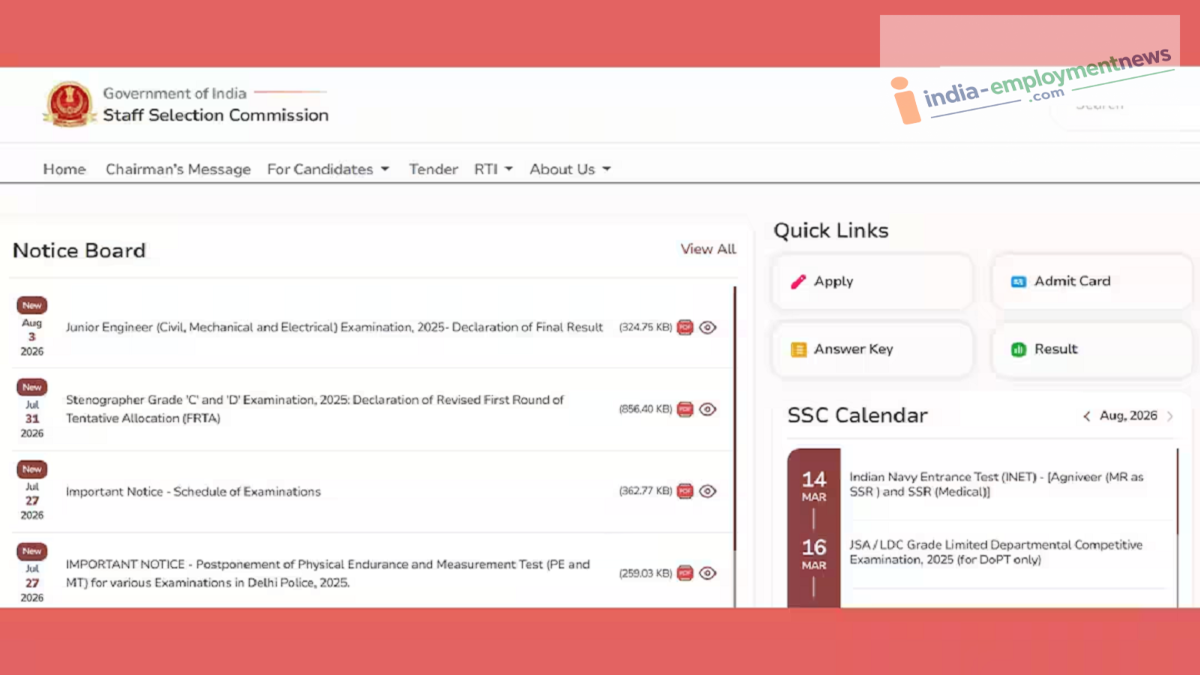Open PDF icon for Stenographer FRTA notice
Screen dimensions: 1200x675
click(x=685, y=409)
